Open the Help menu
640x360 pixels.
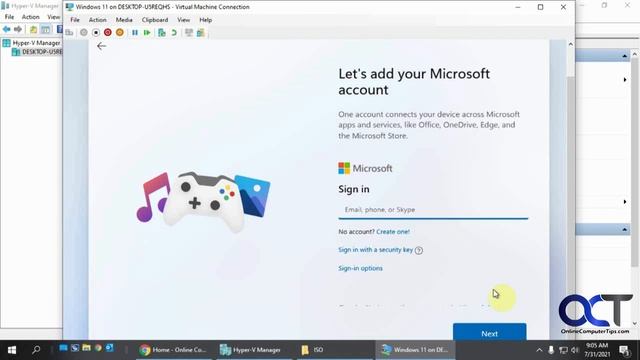(x=205, y=20)
